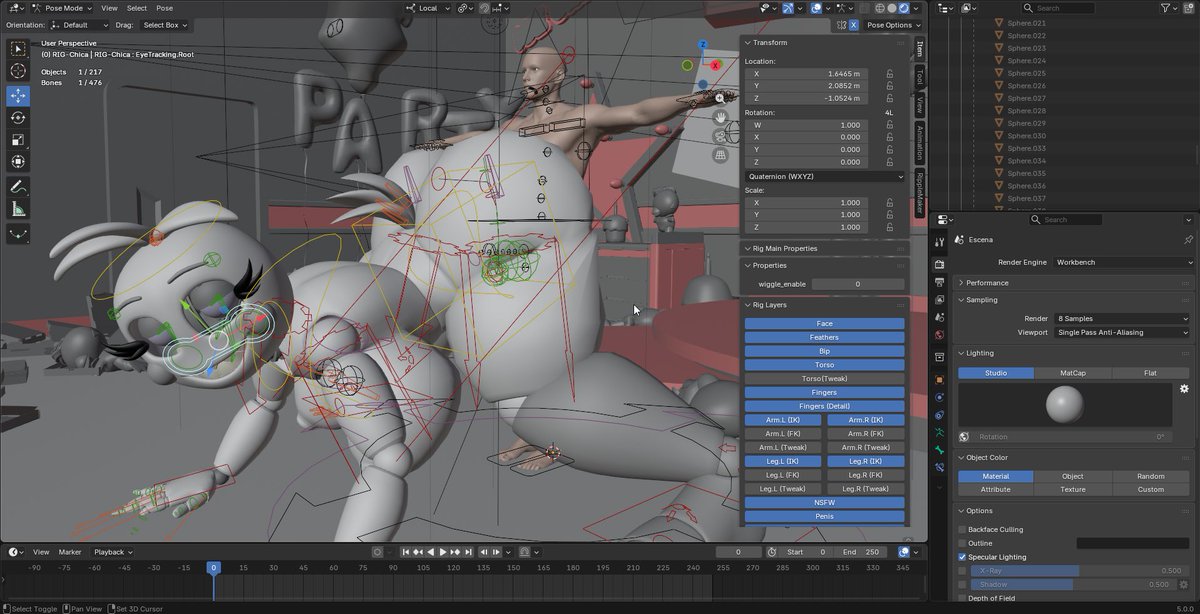
Task: Select the Move tool in the viewport toolbar
Action: click(18, 96)
